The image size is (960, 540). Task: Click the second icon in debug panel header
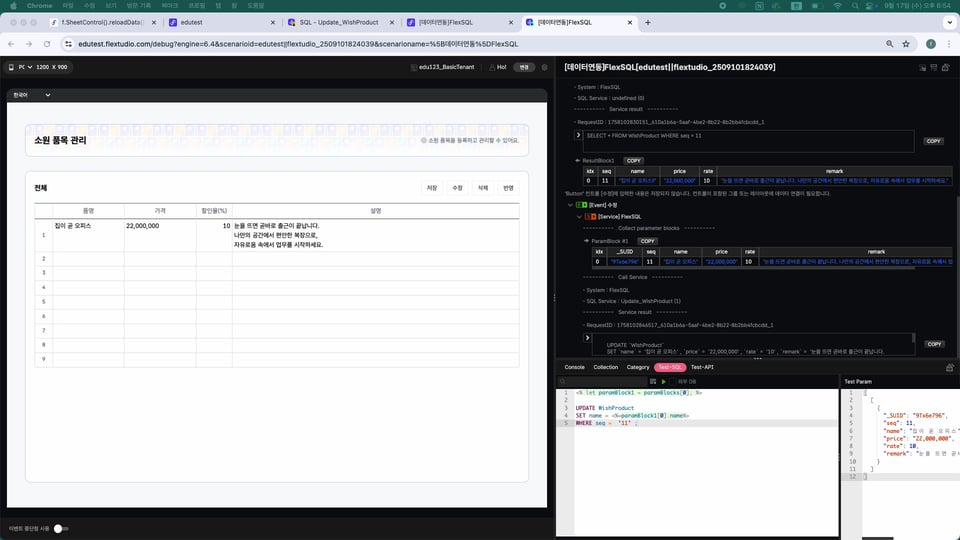pos(934,67)
